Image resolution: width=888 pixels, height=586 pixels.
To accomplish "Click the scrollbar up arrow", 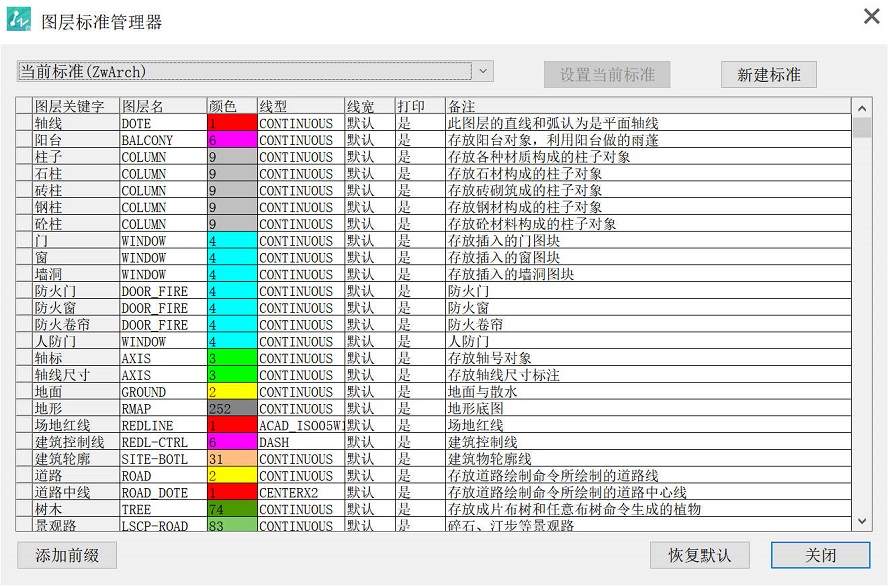I will coord(862,106).
